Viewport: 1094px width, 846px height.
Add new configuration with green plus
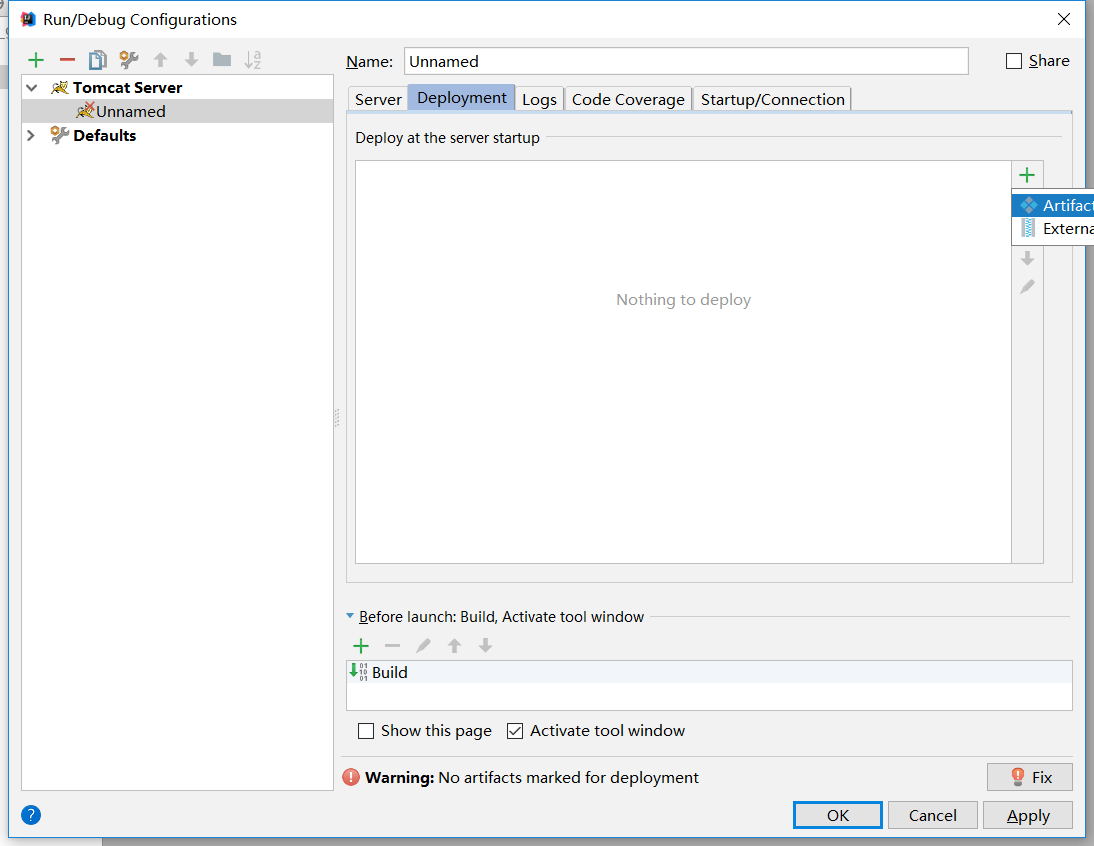[36, 60]
